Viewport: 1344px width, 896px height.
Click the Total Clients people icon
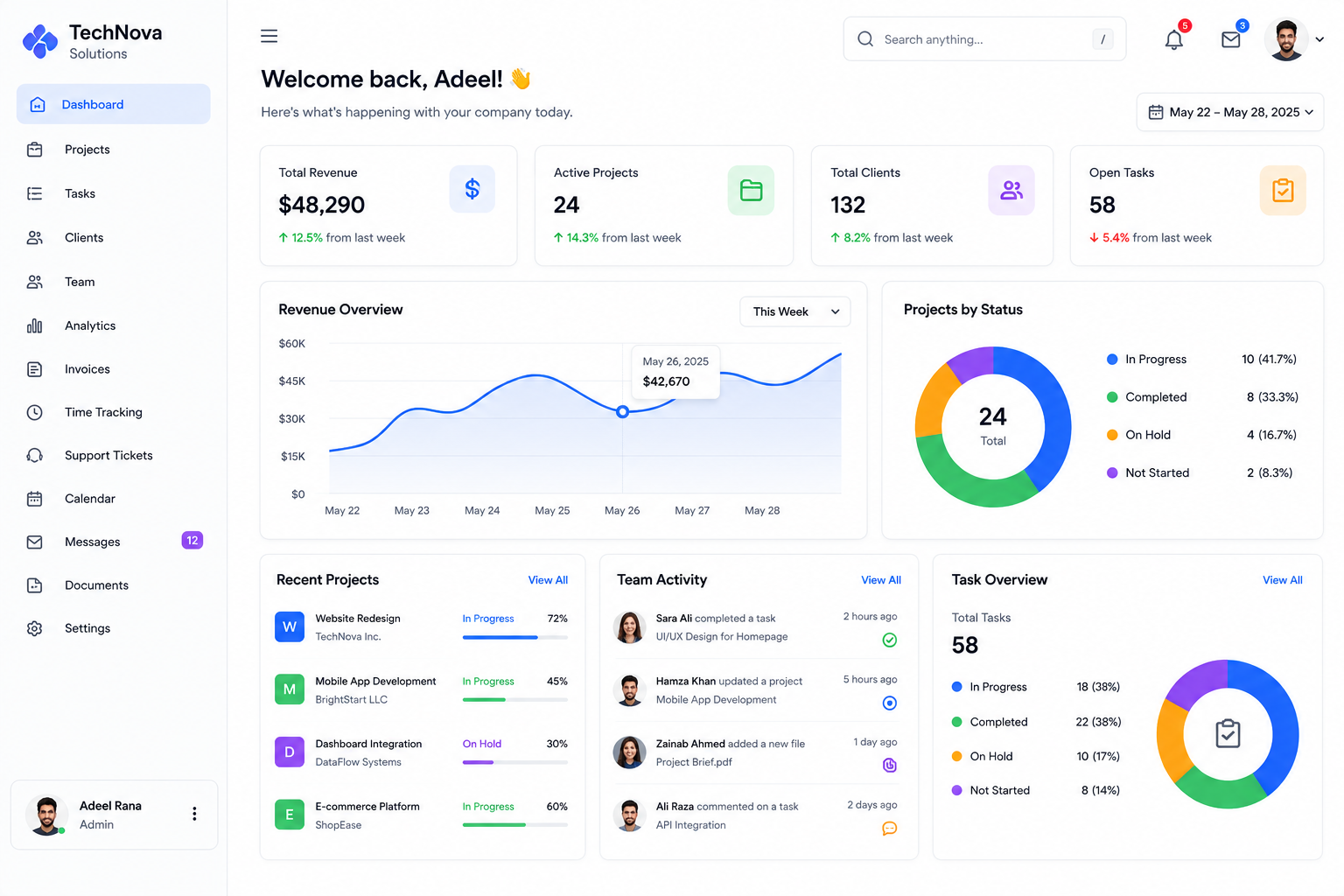[1011, 190]
